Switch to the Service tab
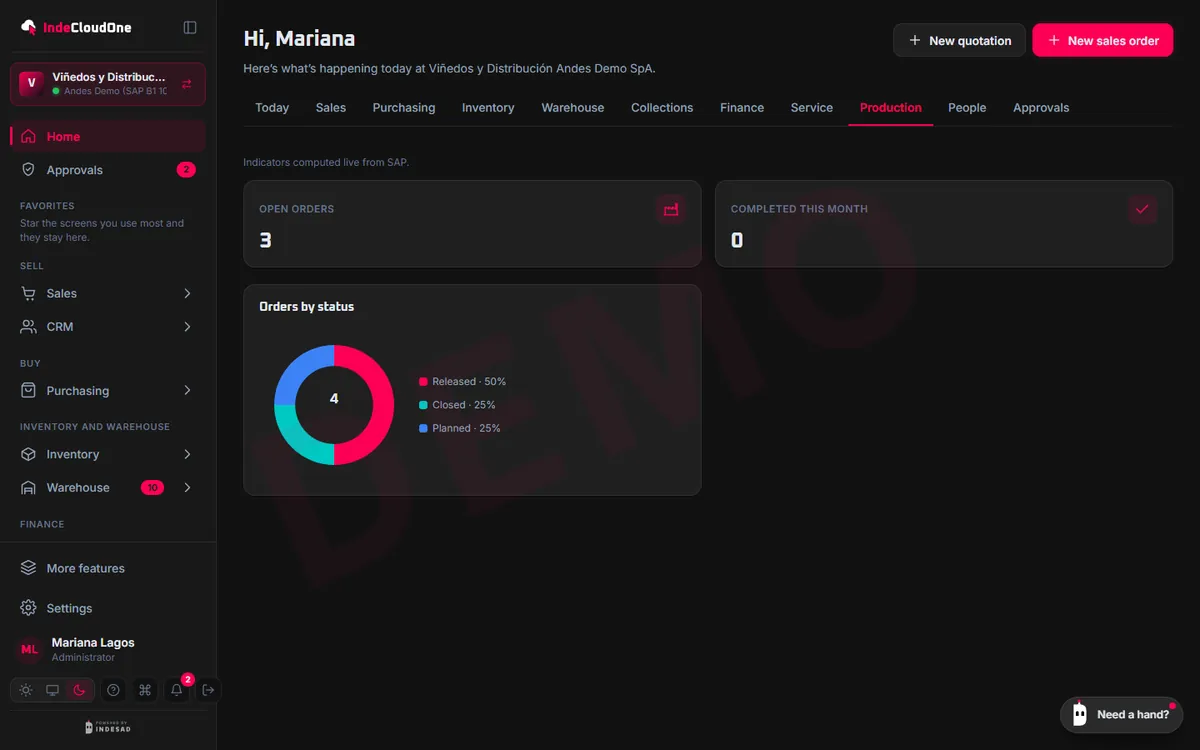The height and width of the screenshot is (750, 1200). (x=812, y=108)
